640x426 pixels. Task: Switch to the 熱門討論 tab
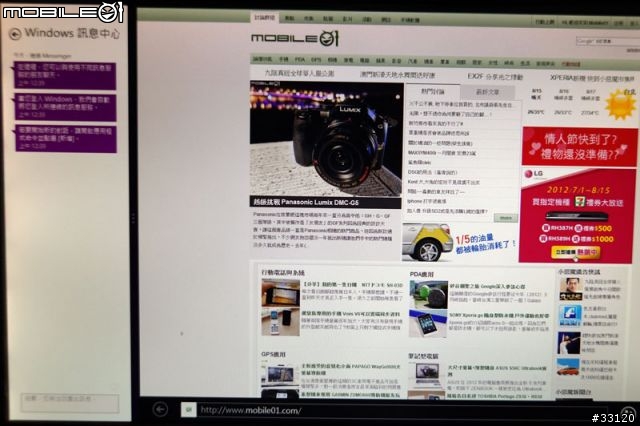(x=433, y=91)
